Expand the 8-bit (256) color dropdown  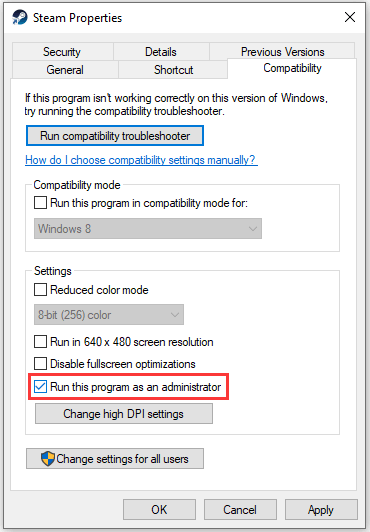point(109,315)
